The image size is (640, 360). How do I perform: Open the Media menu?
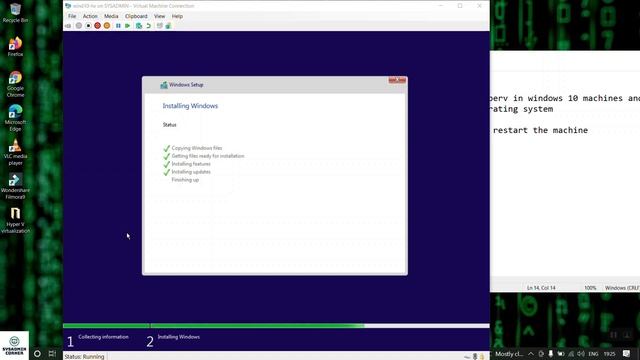(x=111, y=16)
